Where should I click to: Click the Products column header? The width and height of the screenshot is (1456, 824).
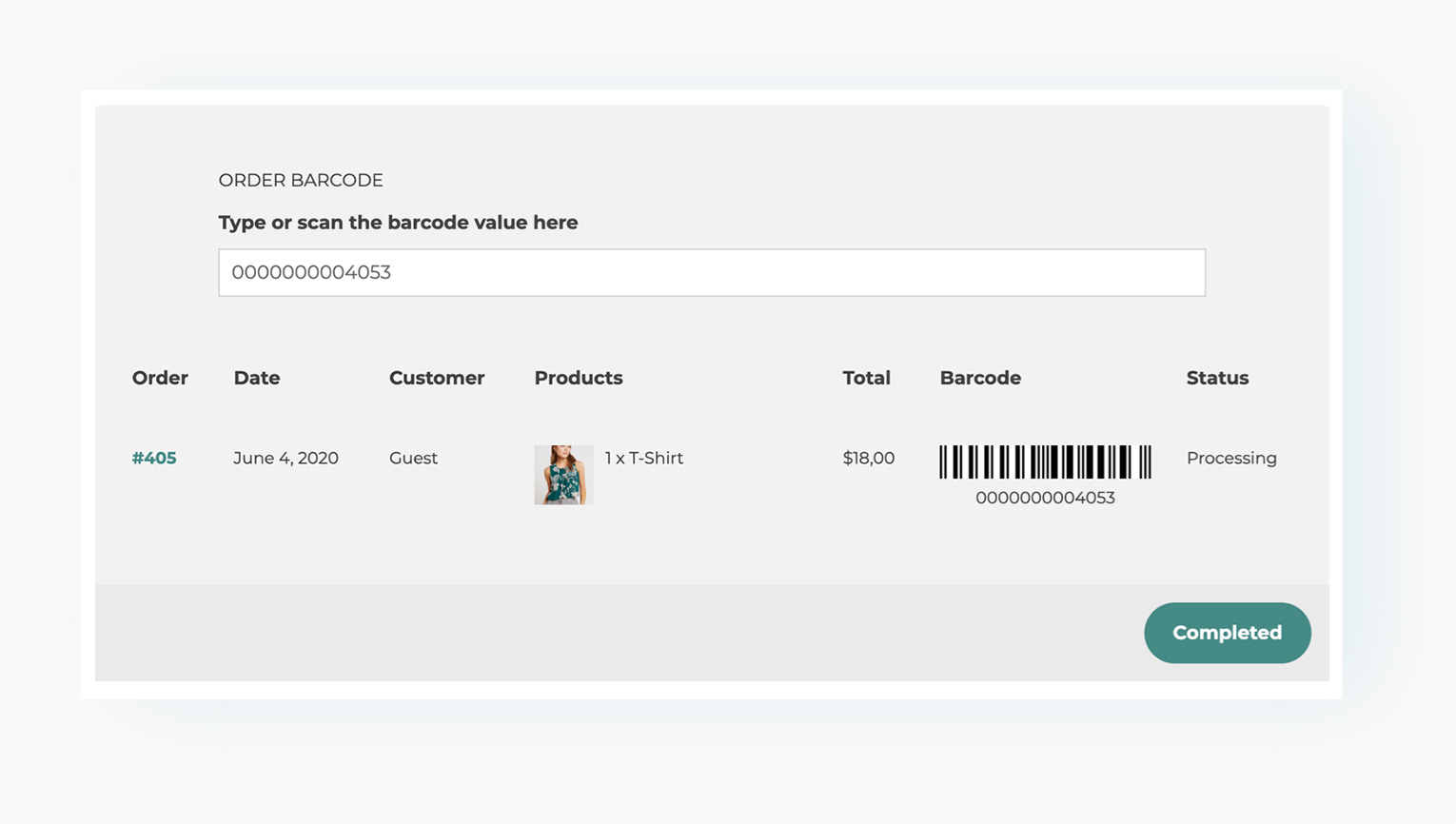[578, 378]
